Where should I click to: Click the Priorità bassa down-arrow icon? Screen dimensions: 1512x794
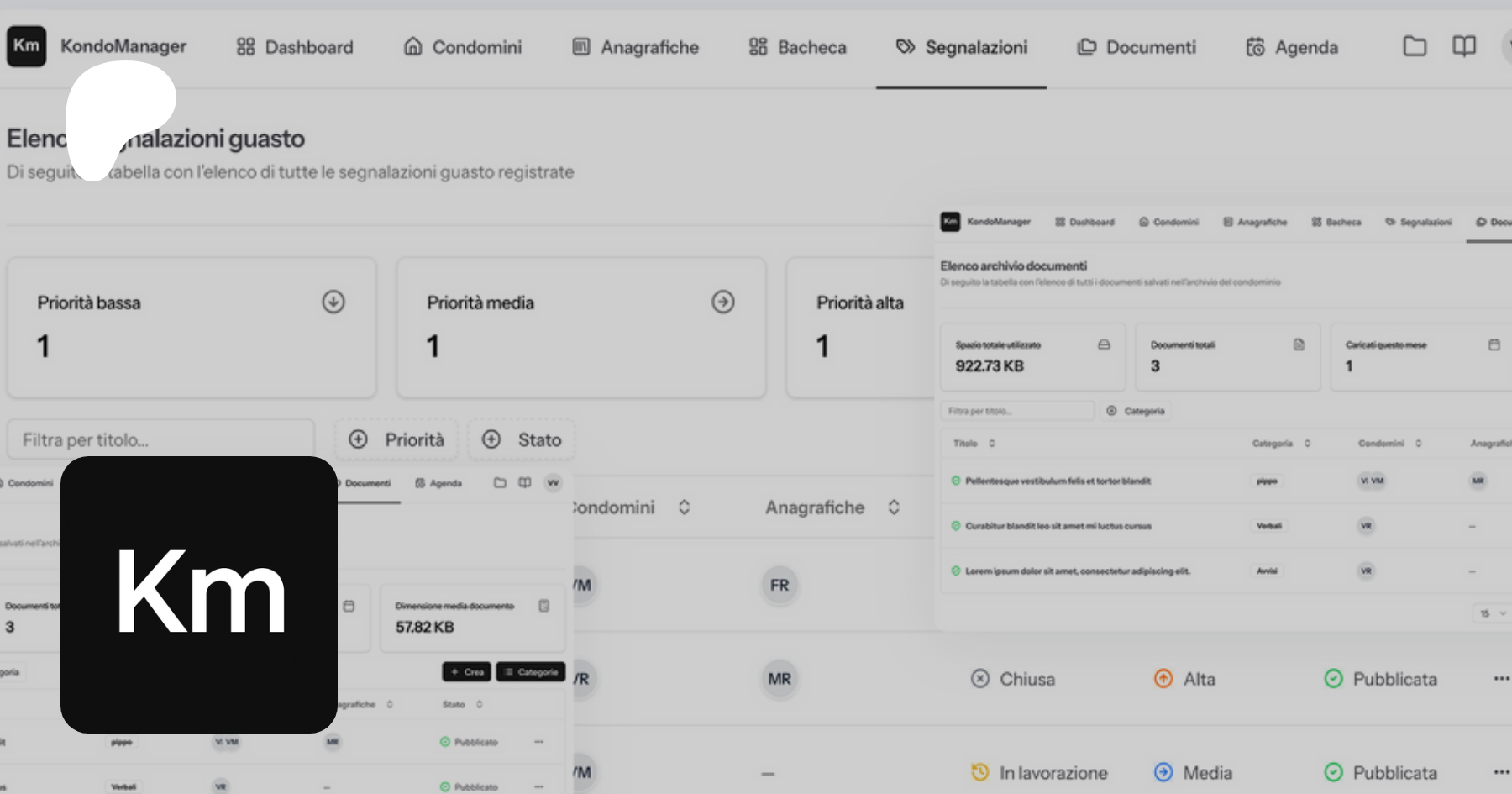tap(333, 302)
